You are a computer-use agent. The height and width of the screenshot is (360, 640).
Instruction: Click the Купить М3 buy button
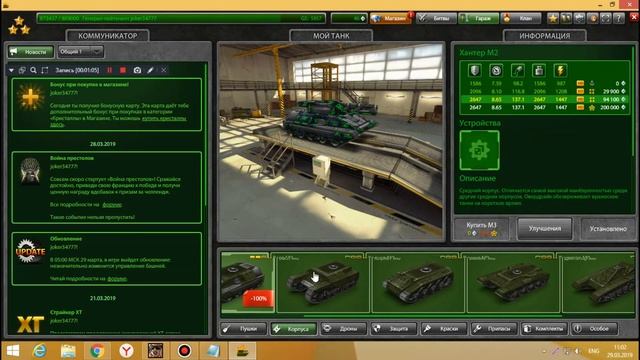click(x=482, y=229)
